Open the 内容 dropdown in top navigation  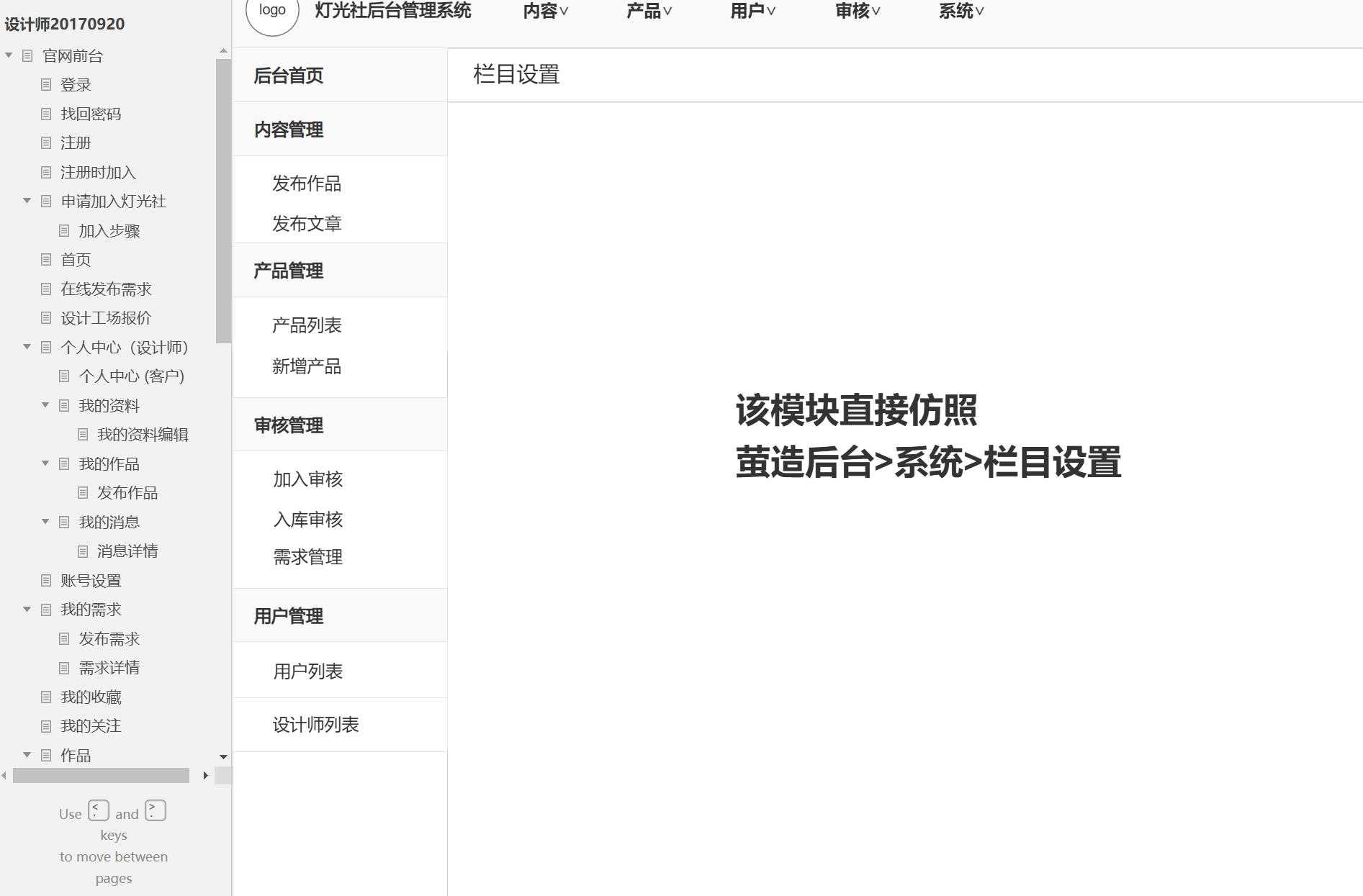click(545, 11)
